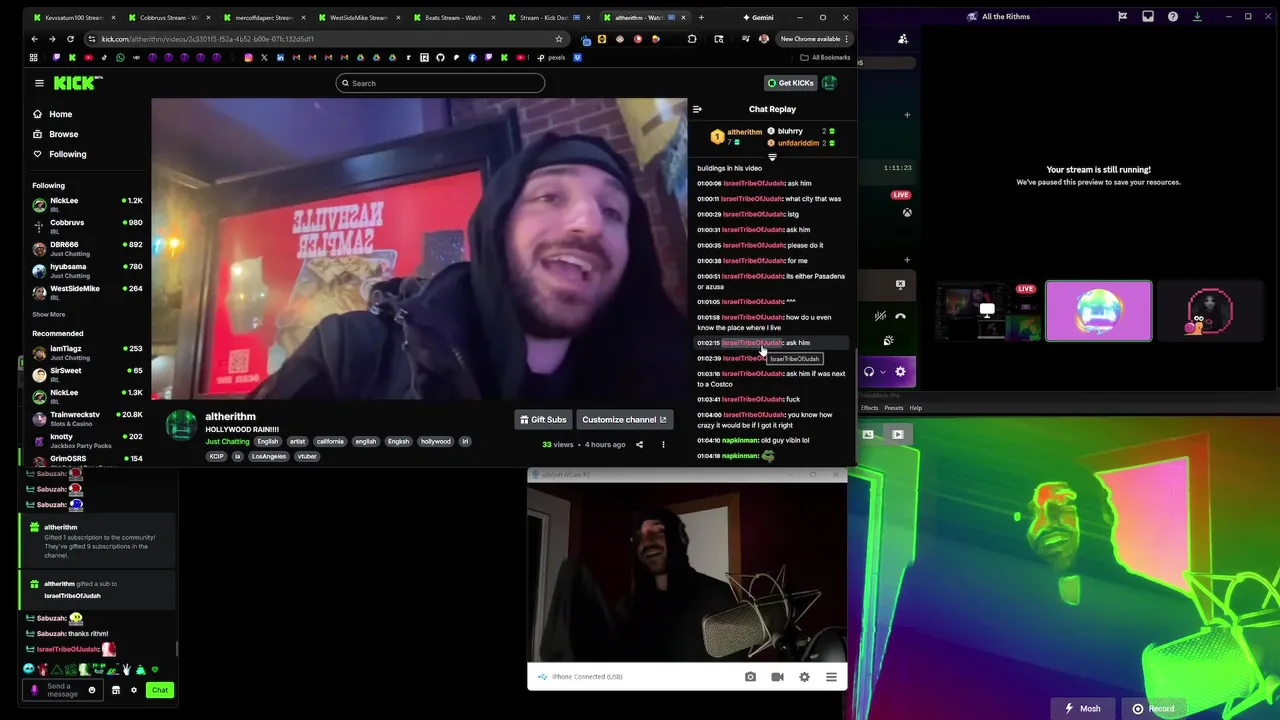The width and height of the screenshot is (1280, 720).
Task: Click Customize channel button
Action: 624,420
